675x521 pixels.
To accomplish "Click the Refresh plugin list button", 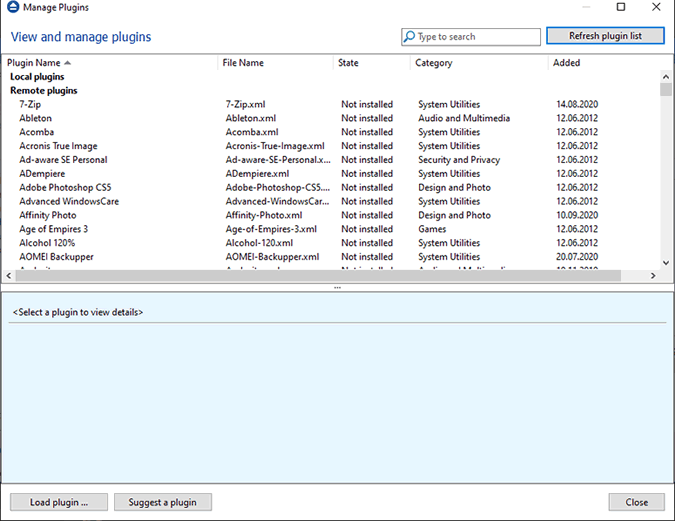I will pyautogui.click(x=605, y=36).
